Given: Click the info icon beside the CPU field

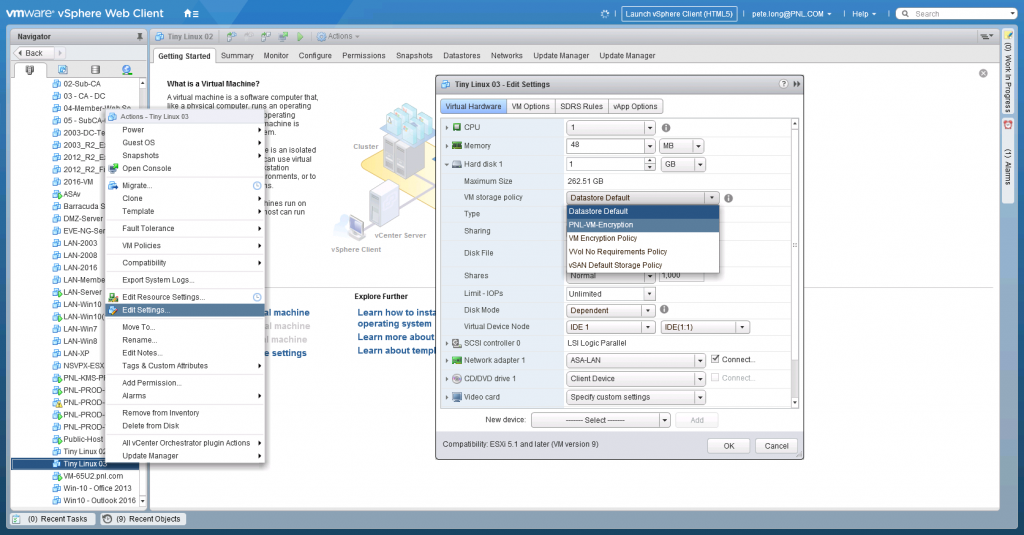Looking at the screenshot, I should tap(666, 128).
